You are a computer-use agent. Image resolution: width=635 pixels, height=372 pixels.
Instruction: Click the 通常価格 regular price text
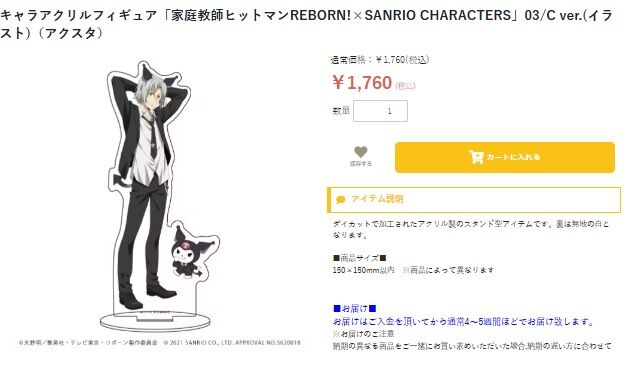point(380,60)
